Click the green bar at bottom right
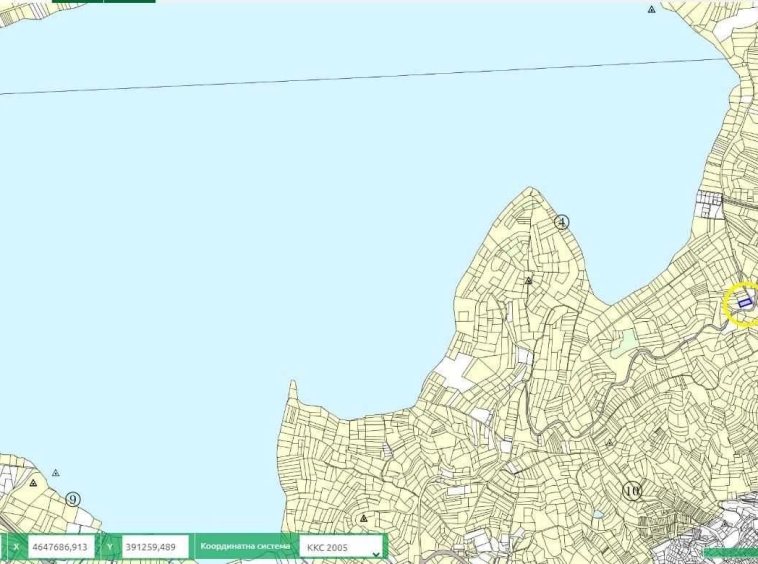The image size is (758, 564). pos(730,552)
